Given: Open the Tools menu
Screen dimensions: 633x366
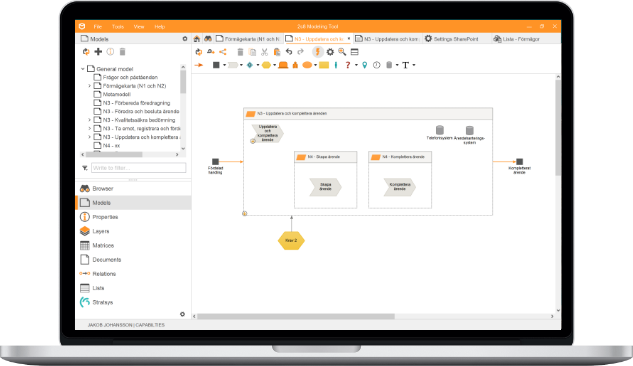Looking at the screenshot, I should 118,27.
